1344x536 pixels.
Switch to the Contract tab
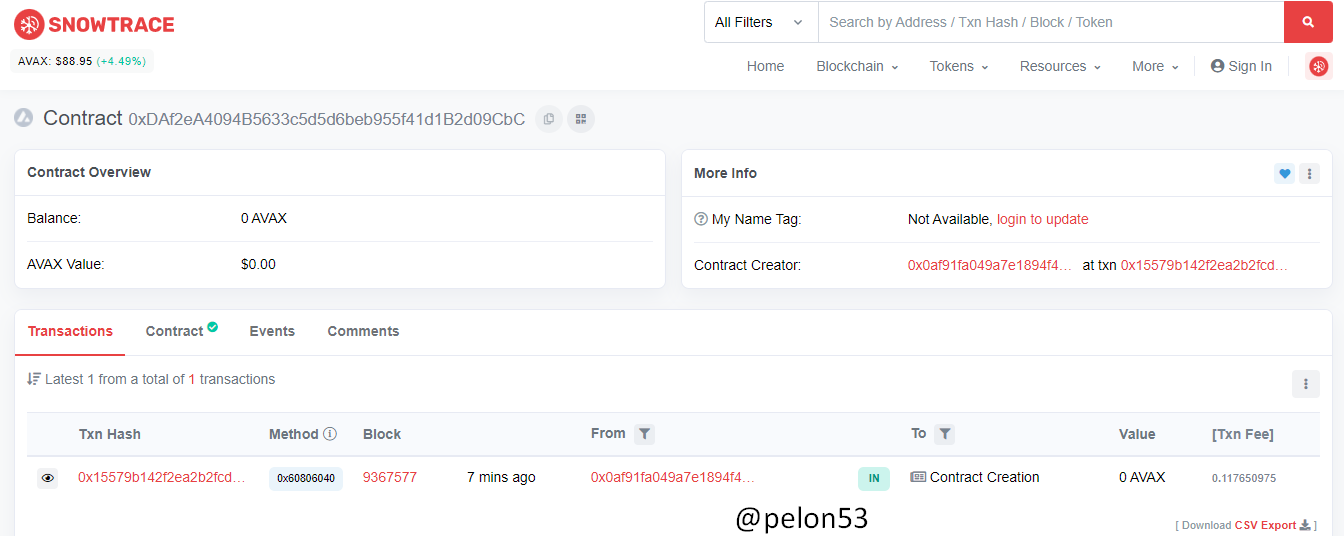tap(181, 331)
